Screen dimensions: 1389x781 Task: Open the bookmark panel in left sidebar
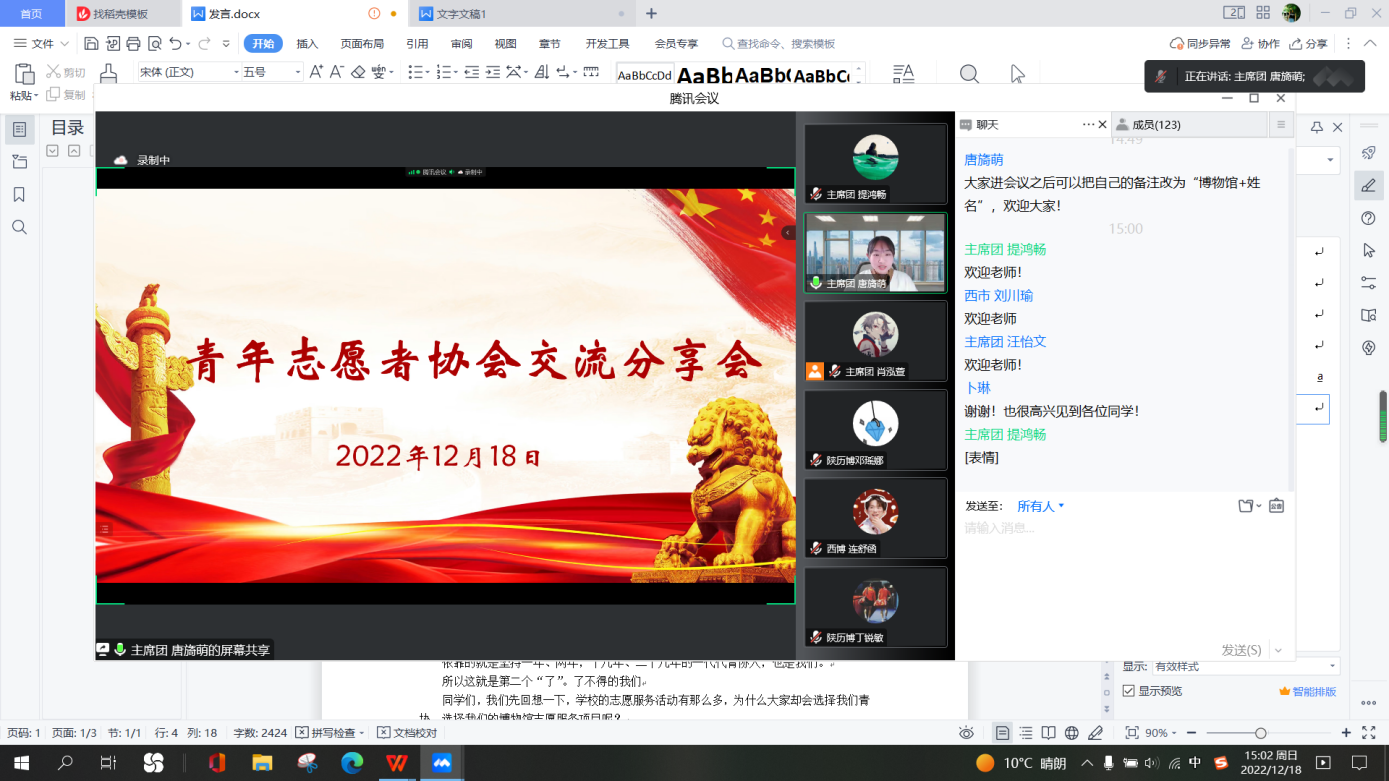[x=19, y=195]
